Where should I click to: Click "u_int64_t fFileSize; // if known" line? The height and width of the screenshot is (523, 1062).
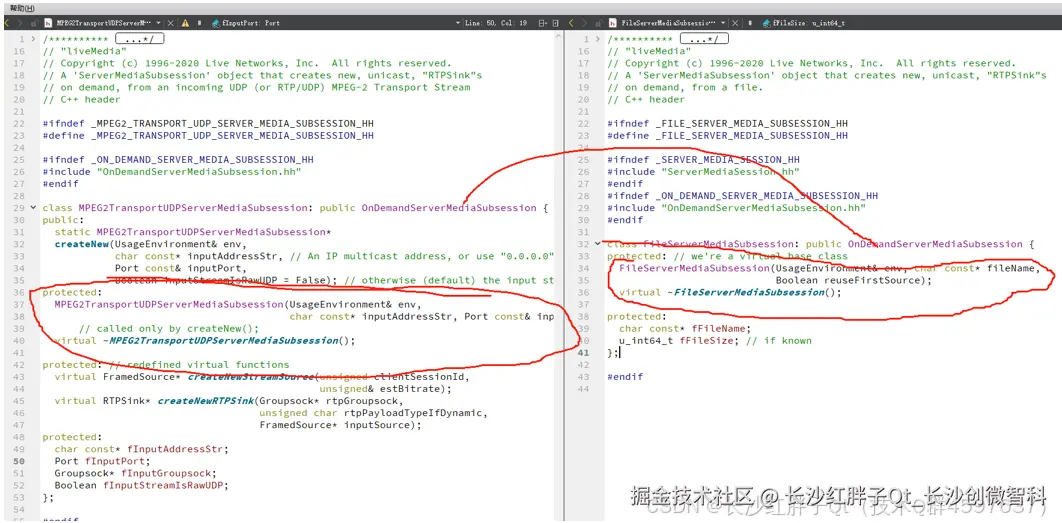point(715,340)
